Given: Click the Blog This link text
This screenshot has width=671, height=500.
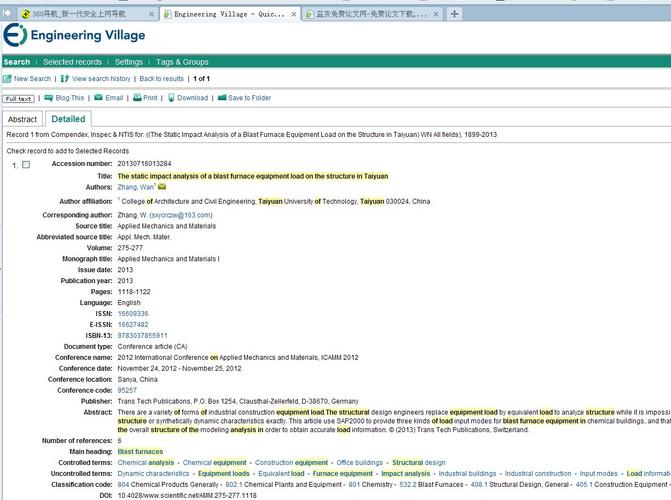Looking at the screenshot, I should [70, 98].
